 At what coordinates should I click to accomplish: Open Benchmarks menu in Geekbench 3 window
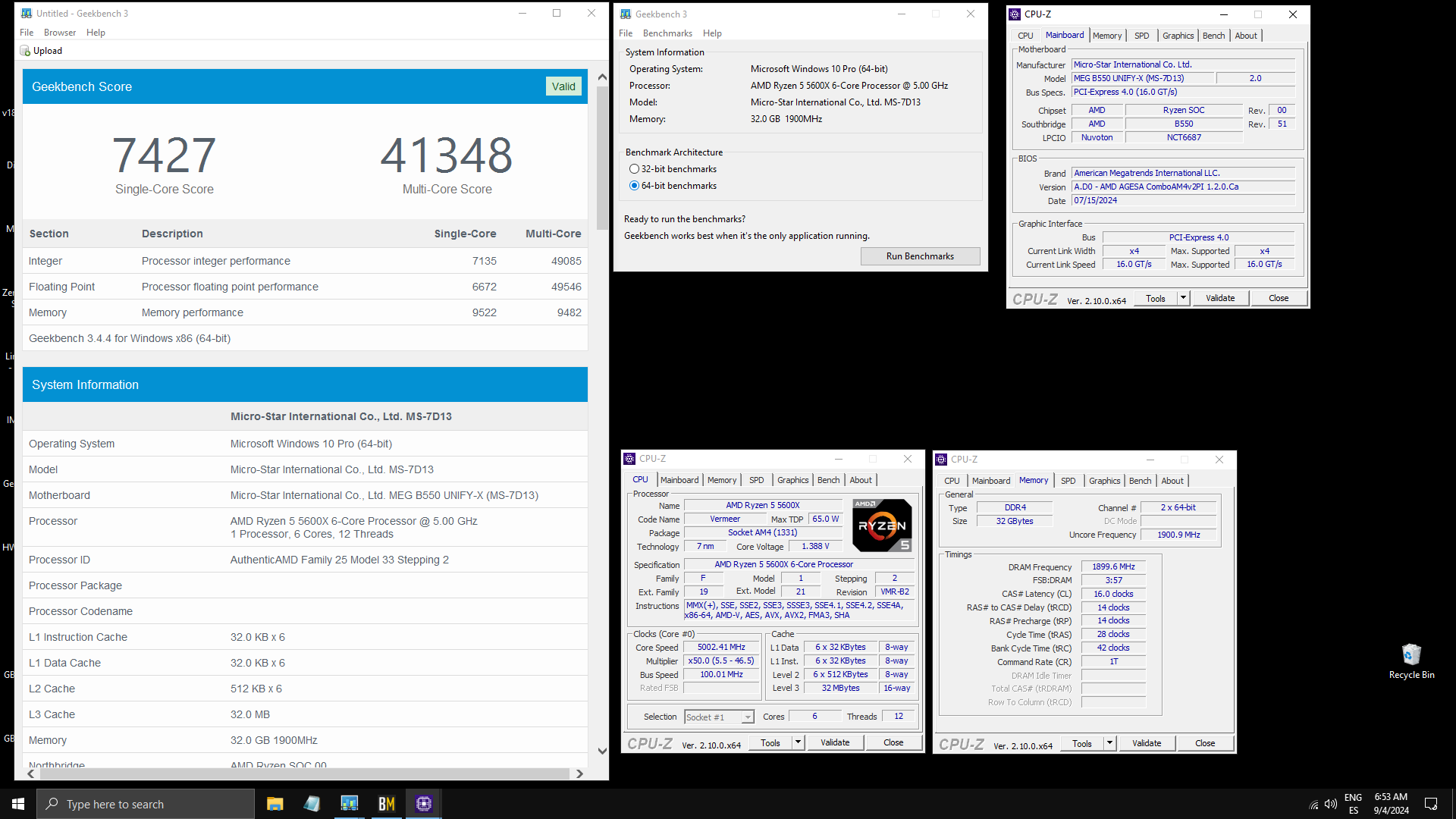pos(667,33)
